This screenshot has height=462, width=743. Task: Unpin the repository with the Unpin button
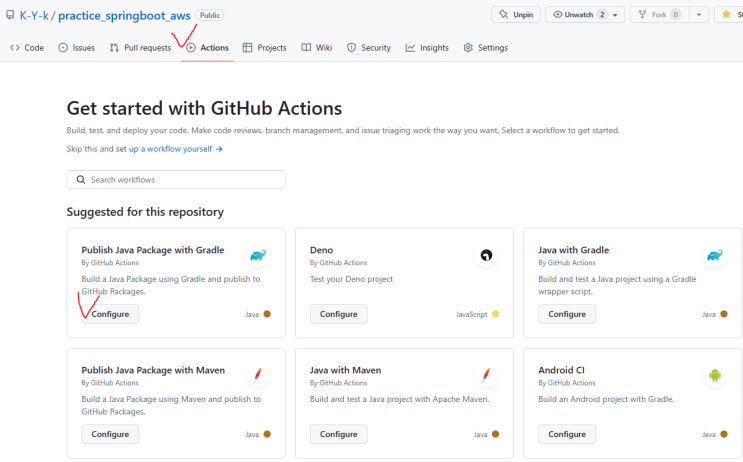[516, 15]
